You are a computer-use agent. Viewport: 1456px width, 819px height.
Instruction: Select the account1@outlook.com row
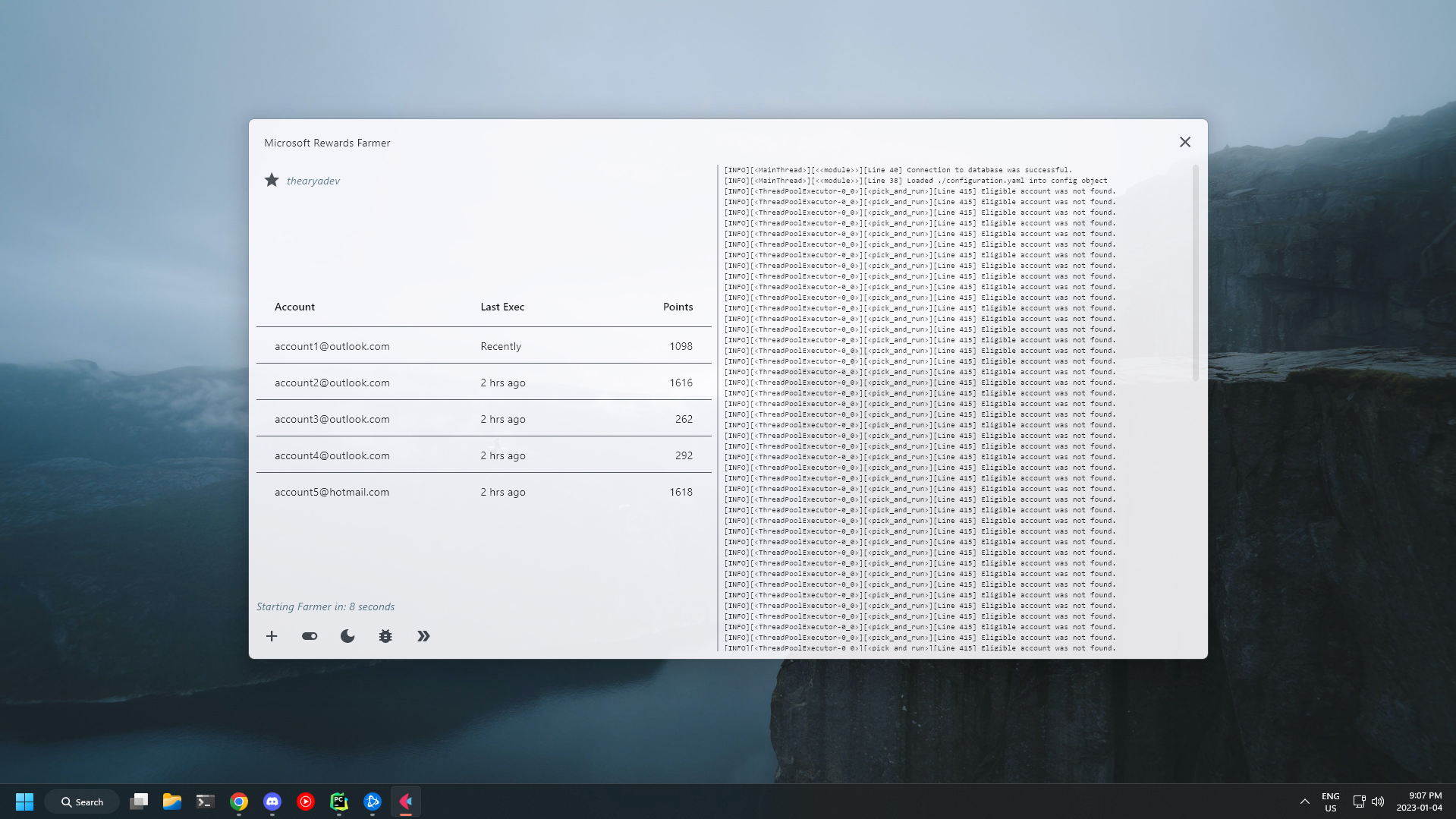point(484,346)
